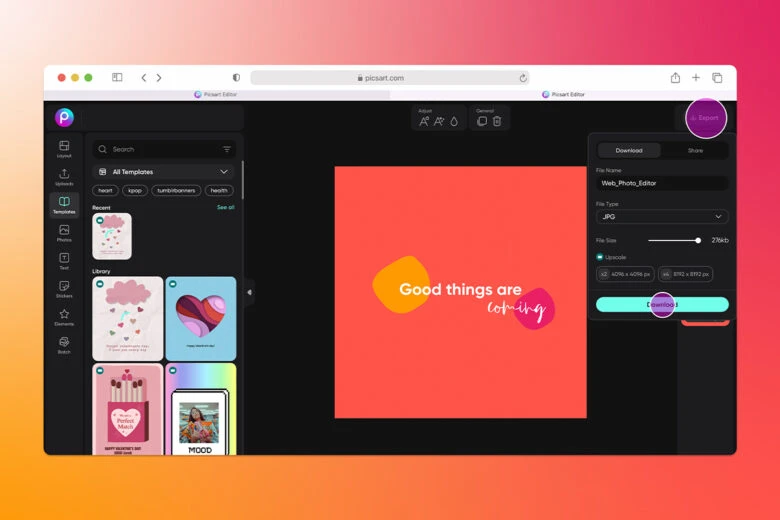Click the File Size slider handle

tap(698, 240)
